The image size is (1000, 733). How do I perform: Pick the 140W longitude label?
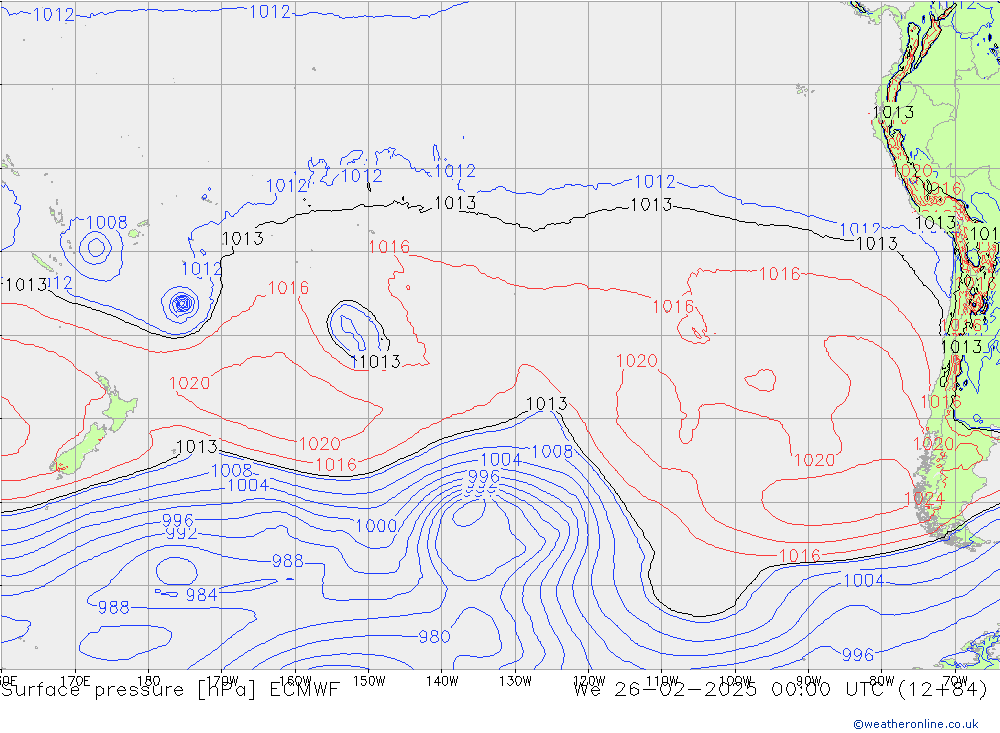[x=442, y=681]
